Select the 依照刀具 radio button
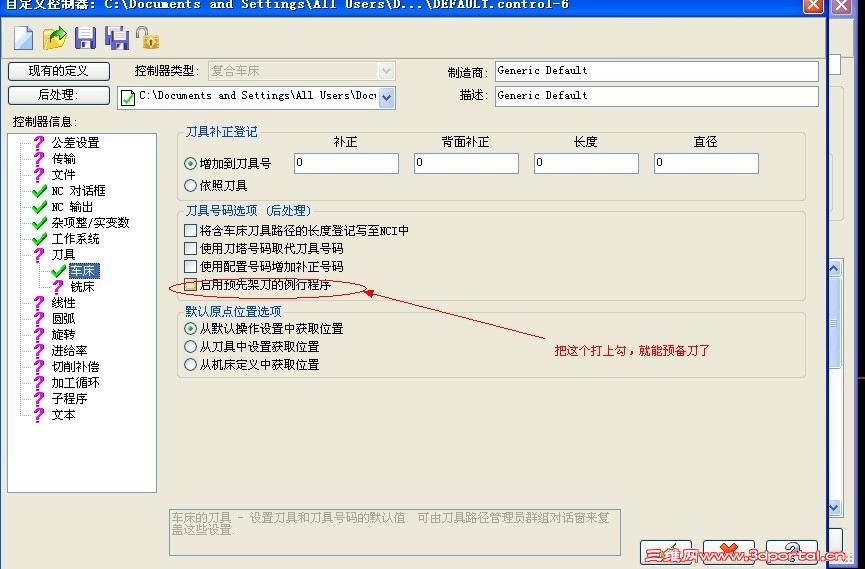This screenshot has height=569, width=865. pos(190,185)
